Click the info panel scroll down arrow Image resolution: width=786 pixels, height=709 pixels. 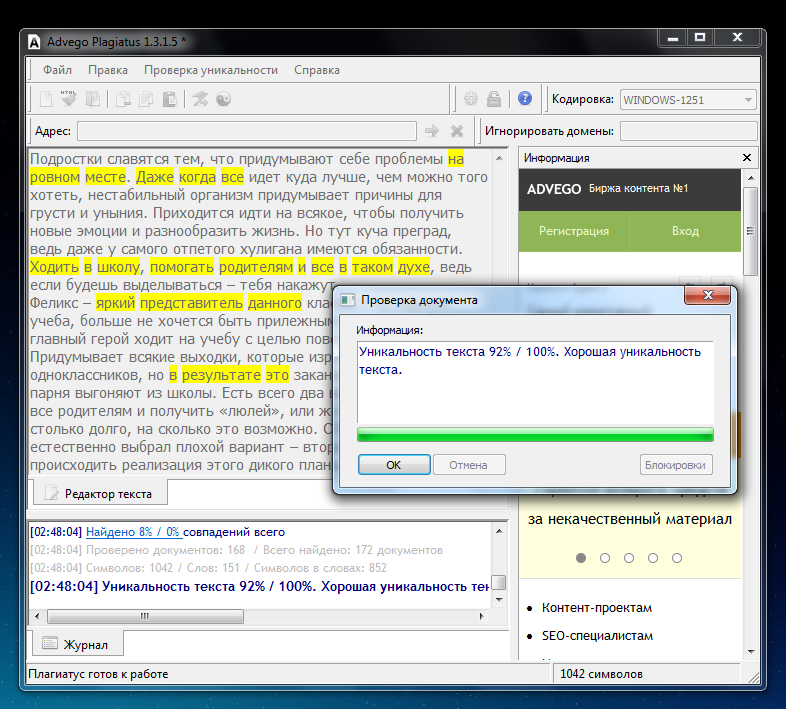click(x=750, y=651)
